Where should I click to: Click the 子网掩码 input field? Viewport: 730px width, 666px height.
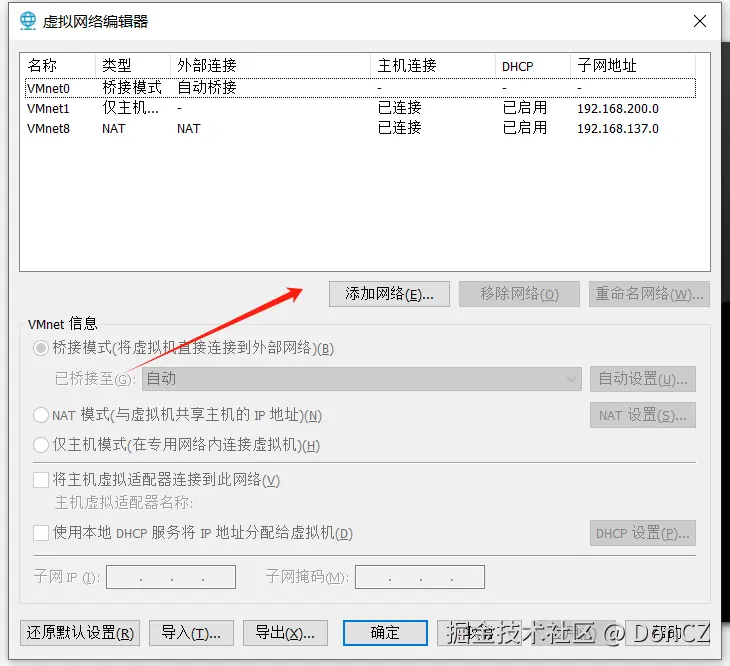click(419, 577)
